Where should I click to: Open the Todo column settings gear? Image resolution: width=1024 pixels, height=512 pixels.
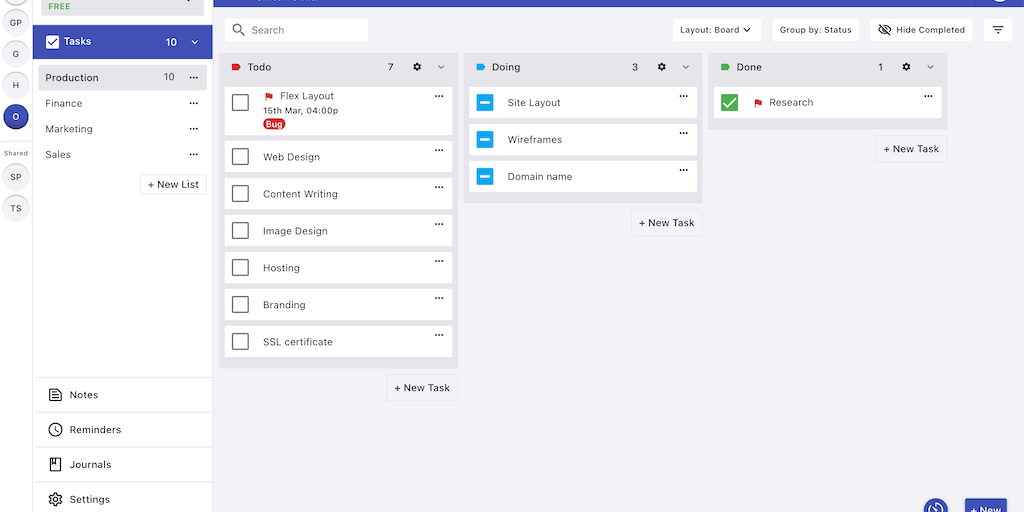(417, 67)
